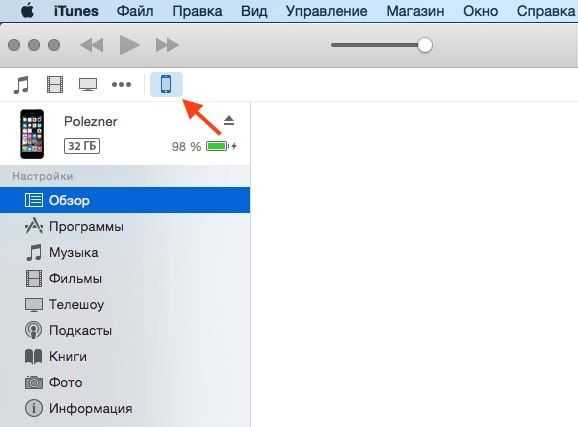The height and width of the screenshot is (427, 578).
Task: Click the iPhone thumbnail image
Action: point(32,134)
